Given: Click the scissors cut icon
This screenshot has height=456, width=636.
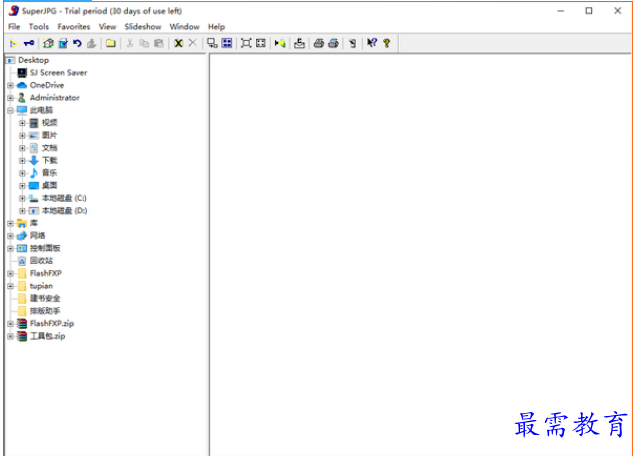Looking at the screenshot, I should click(130, 43).
